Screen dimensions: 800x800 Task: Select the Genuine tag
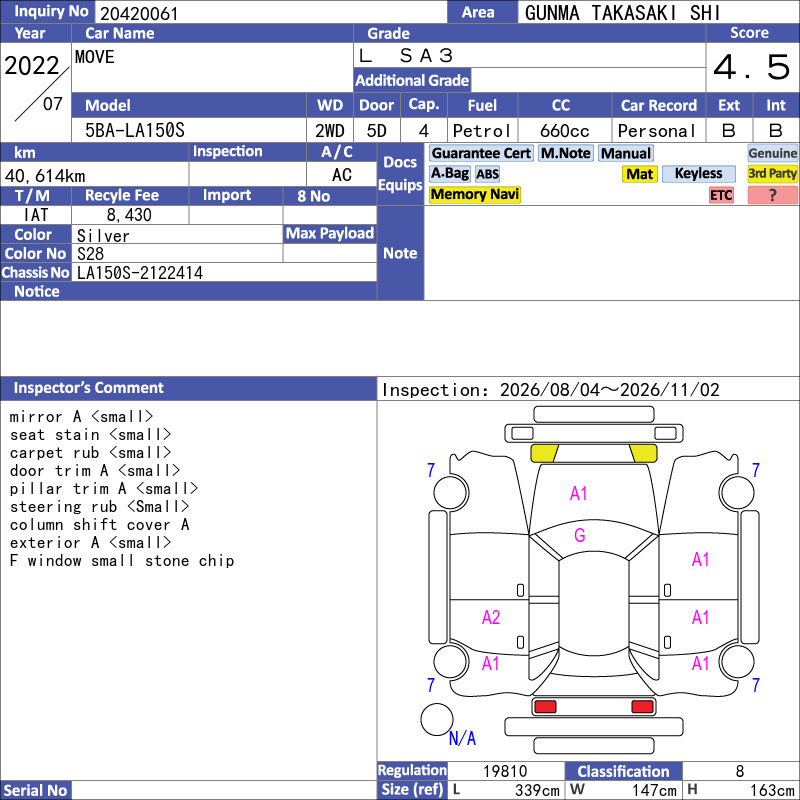pos(772,153)
